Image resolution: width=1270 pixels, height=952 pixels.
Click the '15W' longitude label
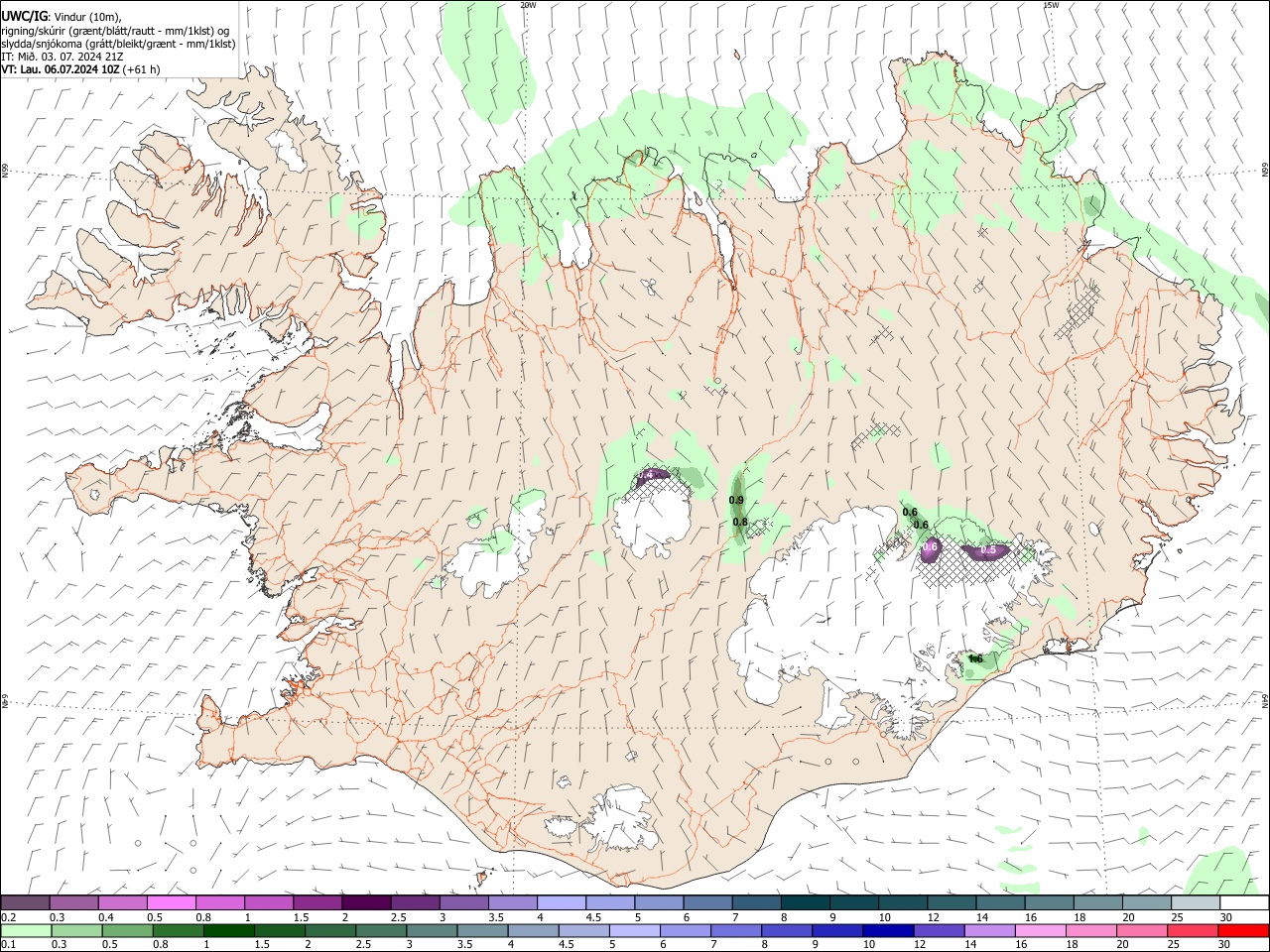pos(1051,5)
